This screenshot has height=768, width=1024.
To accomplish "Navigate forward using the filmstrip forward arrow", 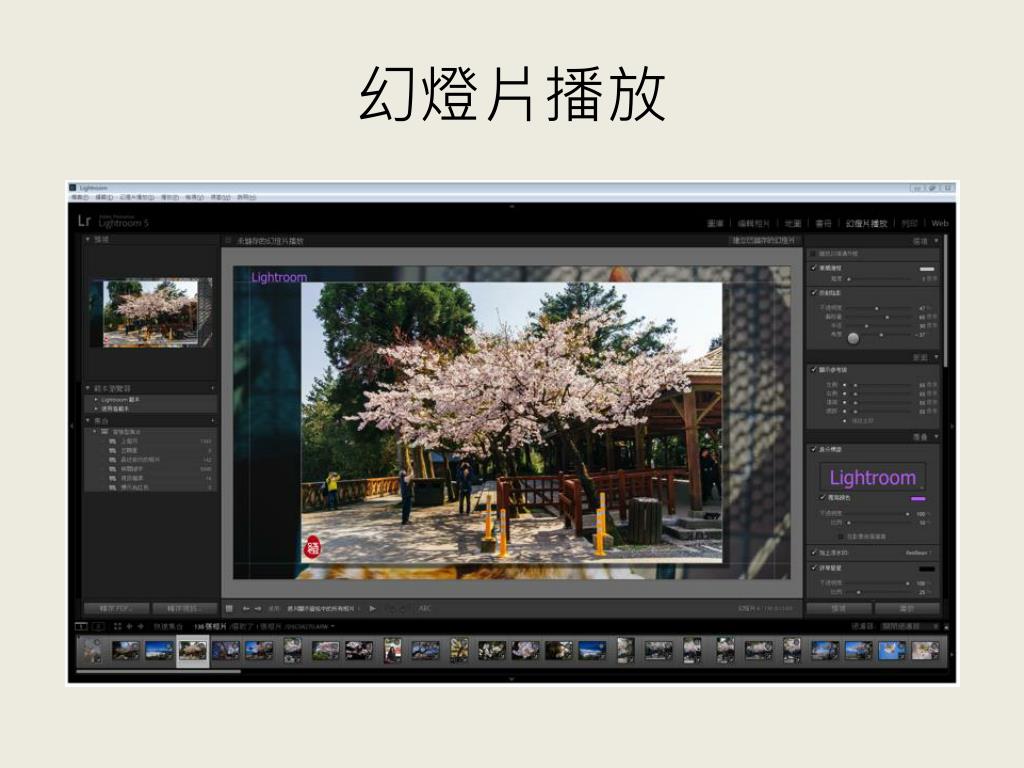I will 140,626.
